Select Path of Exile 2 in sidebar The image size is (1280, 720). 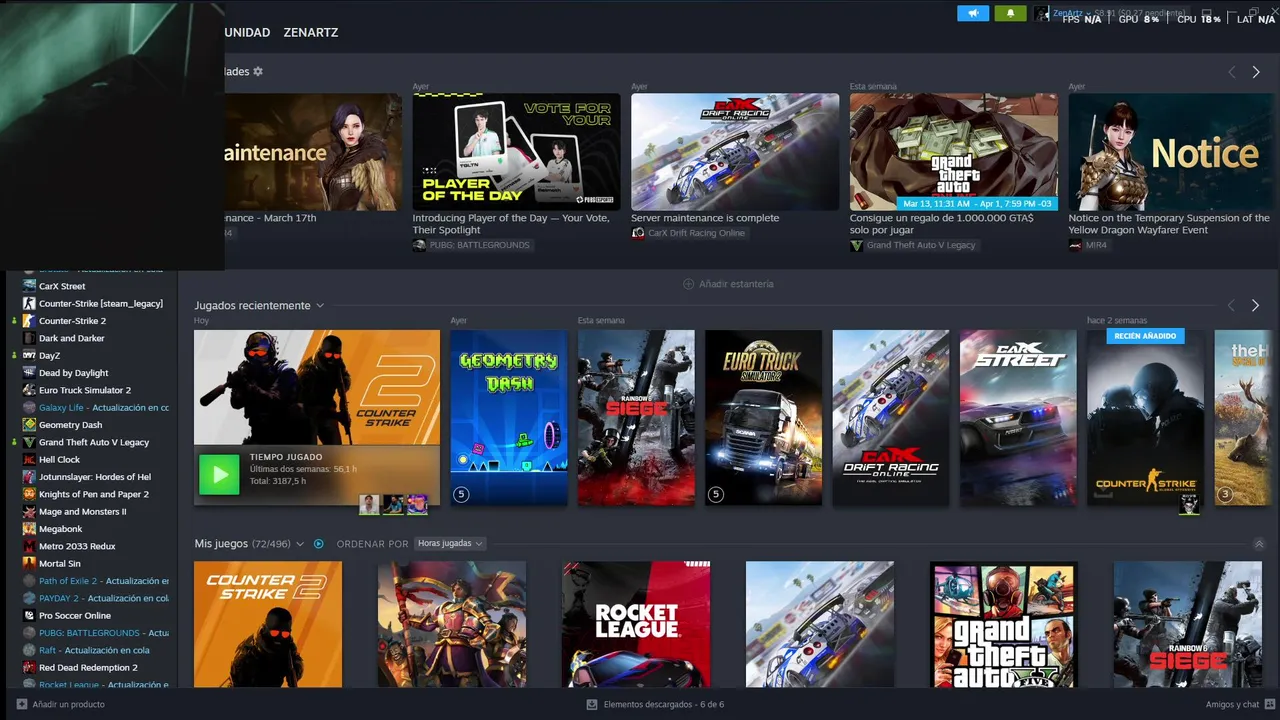click(104, 580)
